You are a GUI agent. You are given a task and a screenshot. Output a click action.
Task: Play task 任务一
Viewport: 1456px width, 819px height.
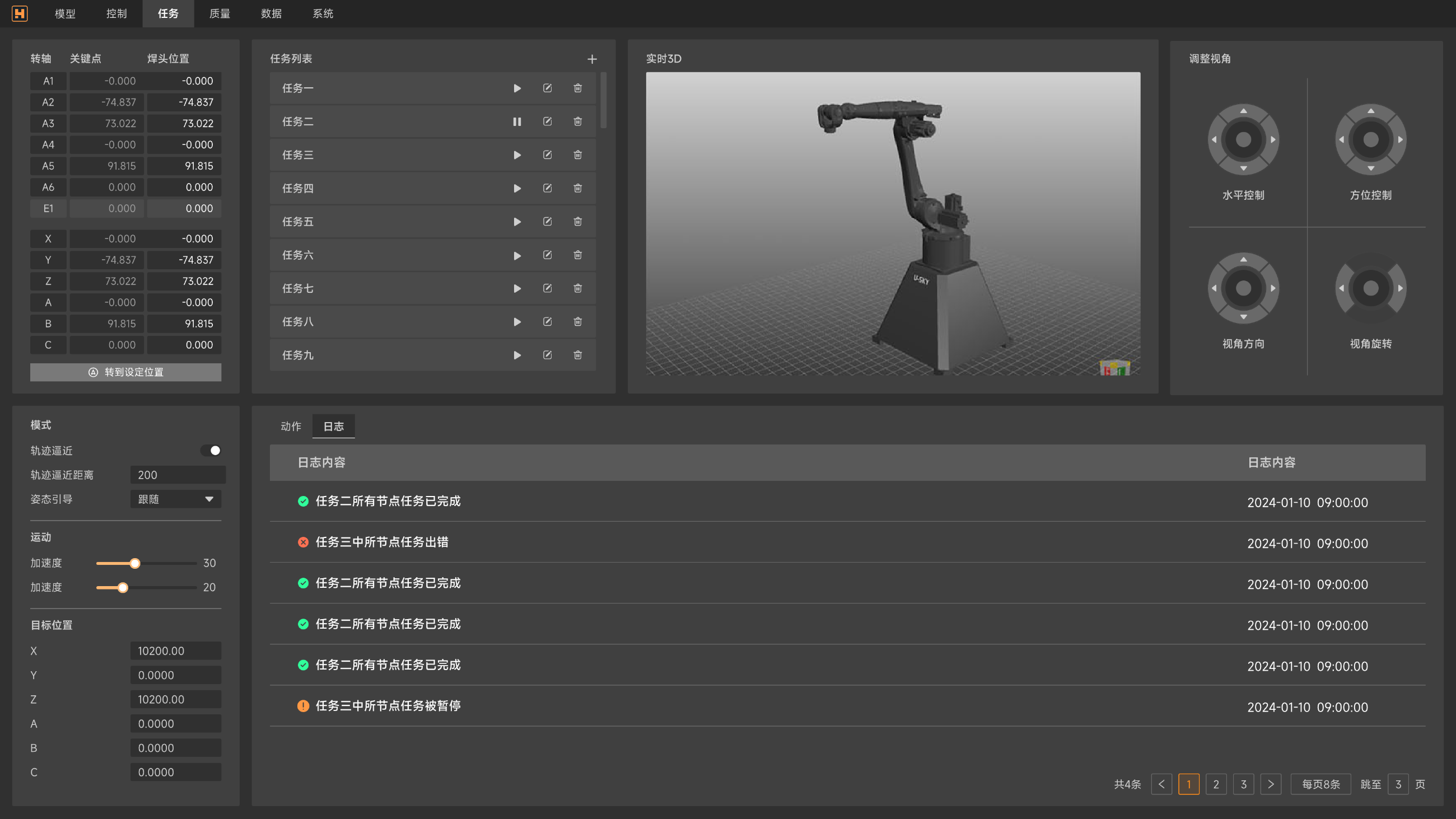tap(517, 88)
